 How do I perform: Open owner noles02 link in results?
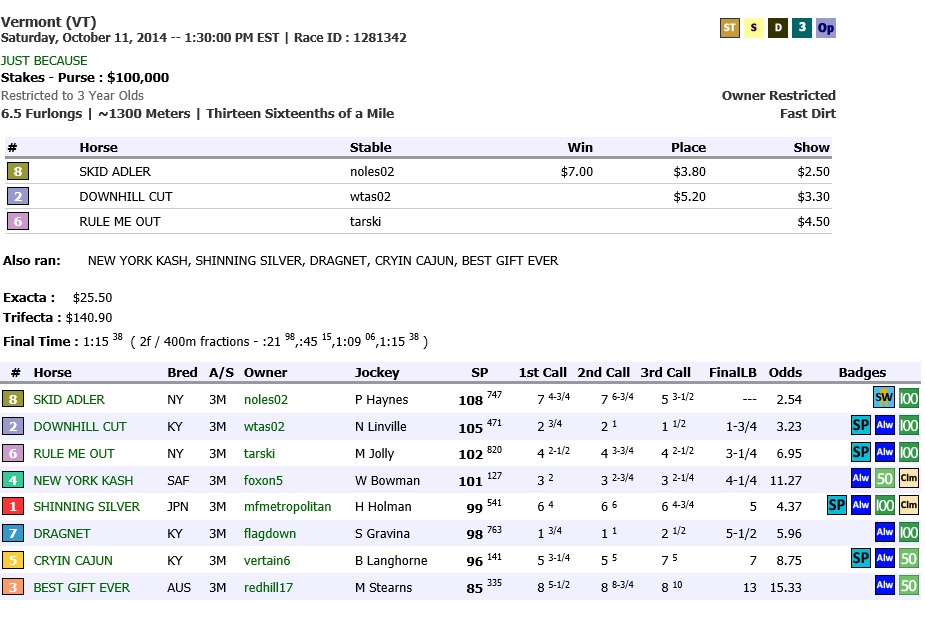click(x=266, y=399)
